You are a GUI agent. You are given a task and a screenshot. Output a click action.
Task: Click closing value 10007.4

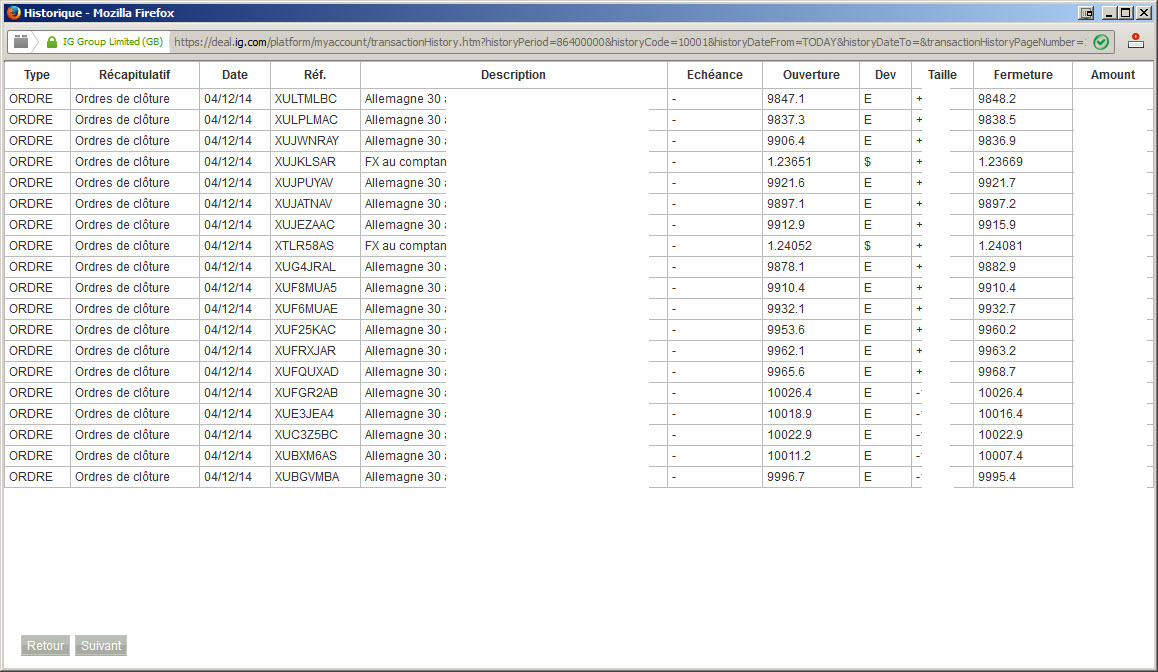pyautogui.click(x=1001, y=456)
